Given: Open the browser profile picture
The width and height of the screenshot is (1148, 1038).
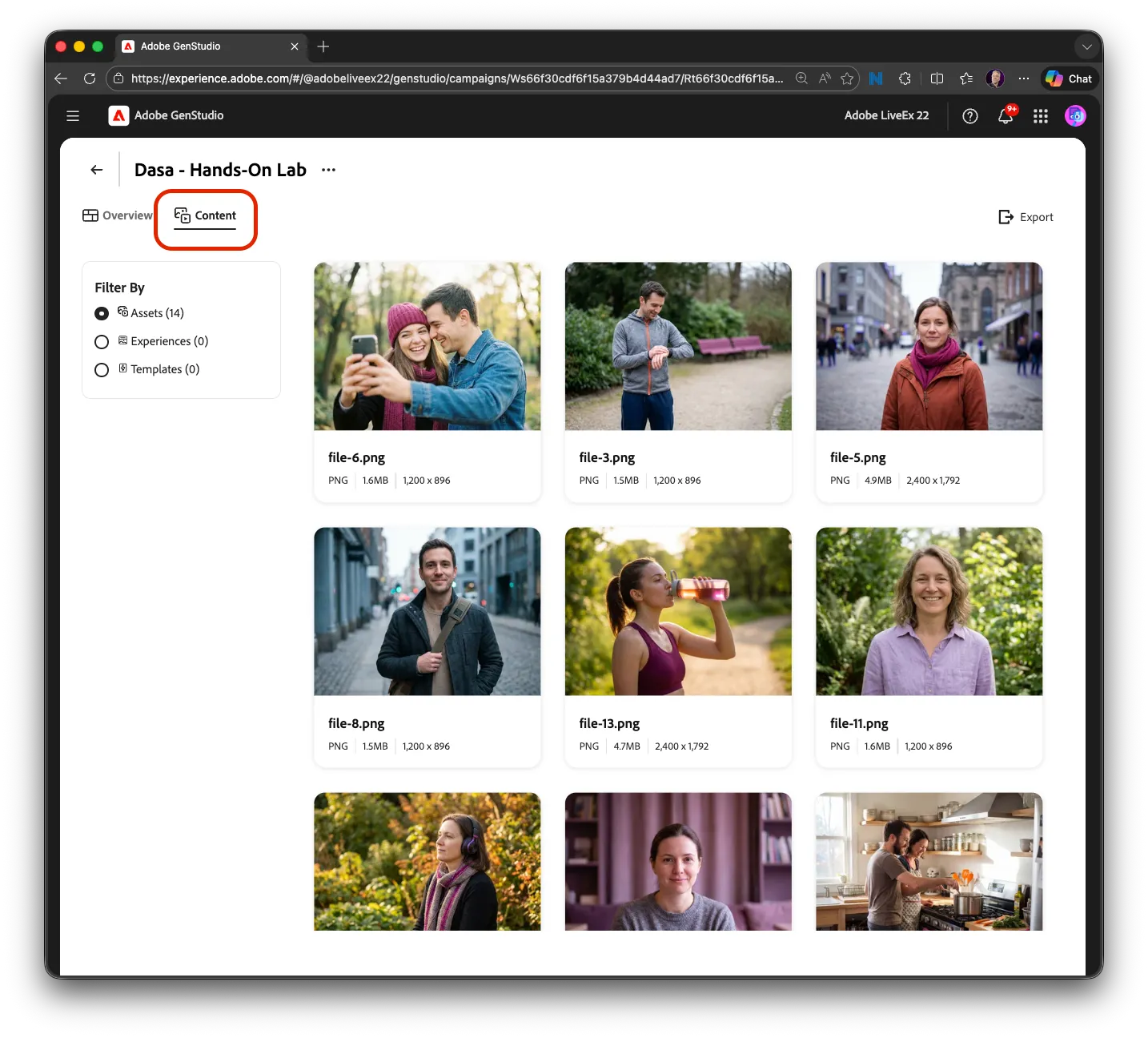Looking at the screenshot, I should click(x=995, y=78).
